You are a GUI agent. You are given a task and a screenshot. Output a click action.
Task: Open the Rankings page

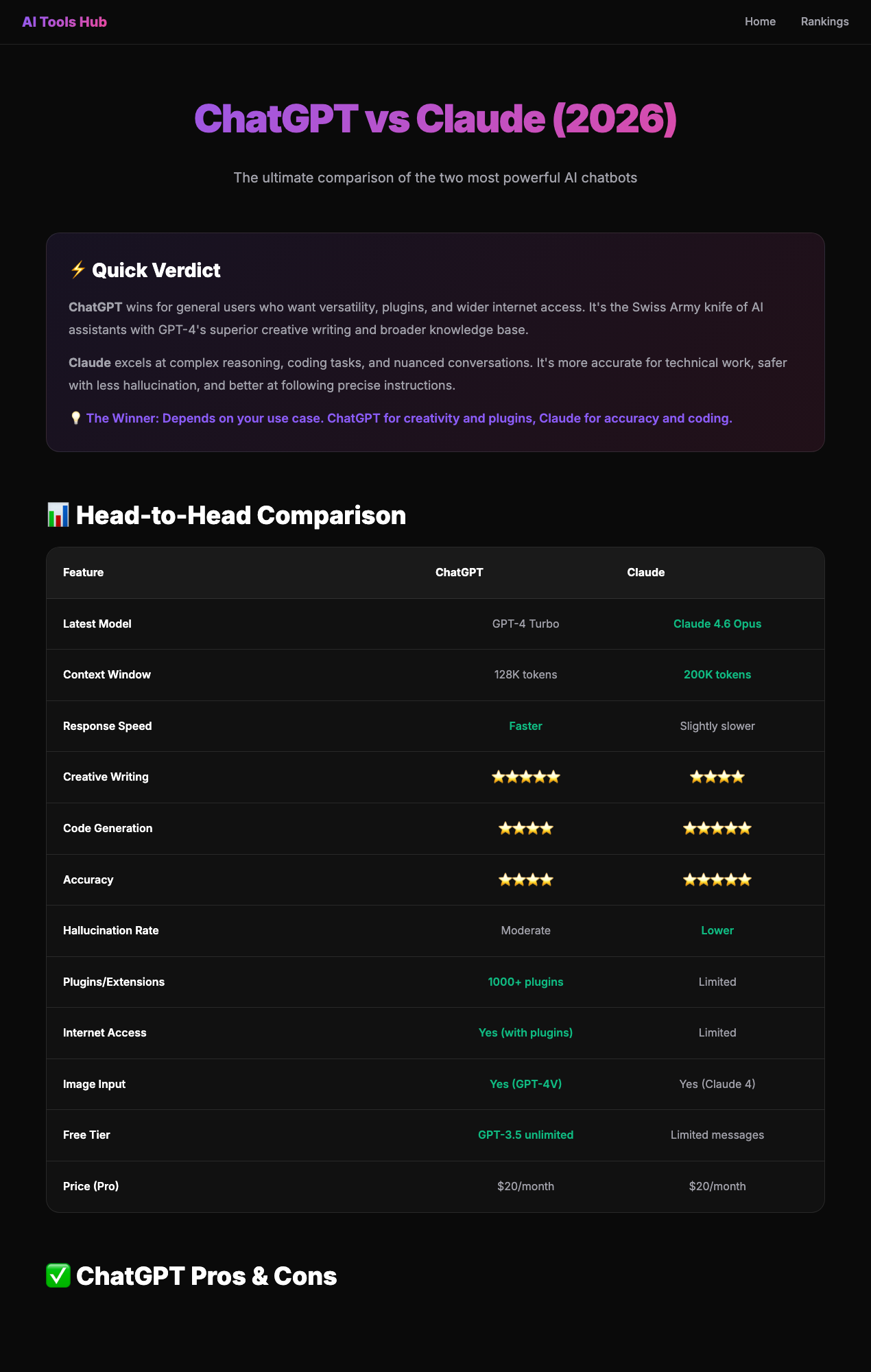(824, 21)
